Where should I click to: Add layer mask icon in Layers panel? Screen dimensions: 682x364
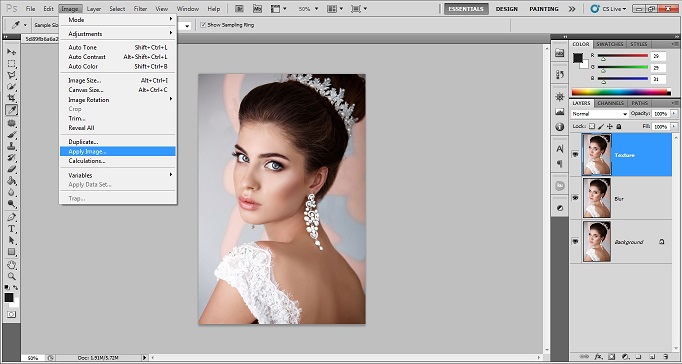pos(612,357)
